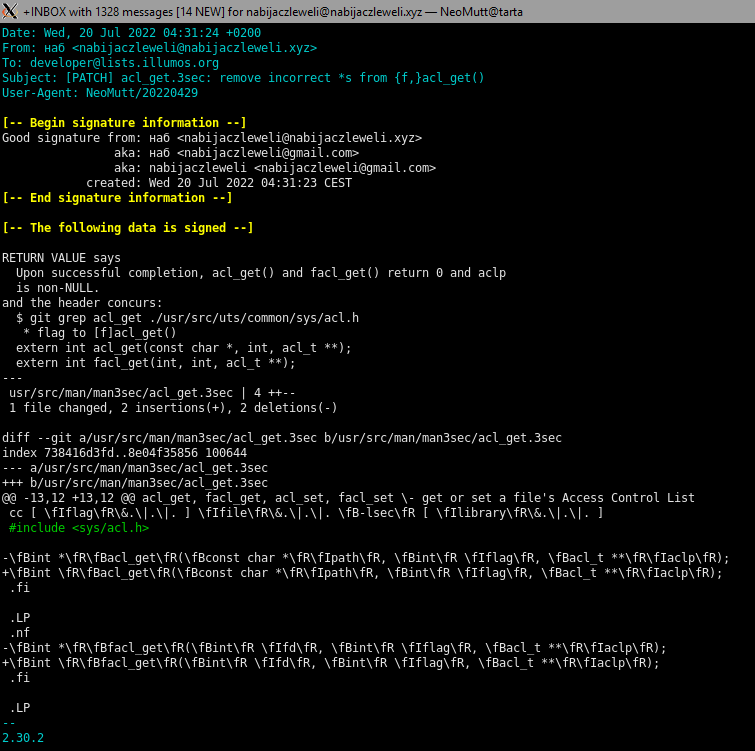Viewport: 755px width, 751px height.
Task: Click the @@ -13,12 +13,12 hunk header
Action: (x=348, y=498)
